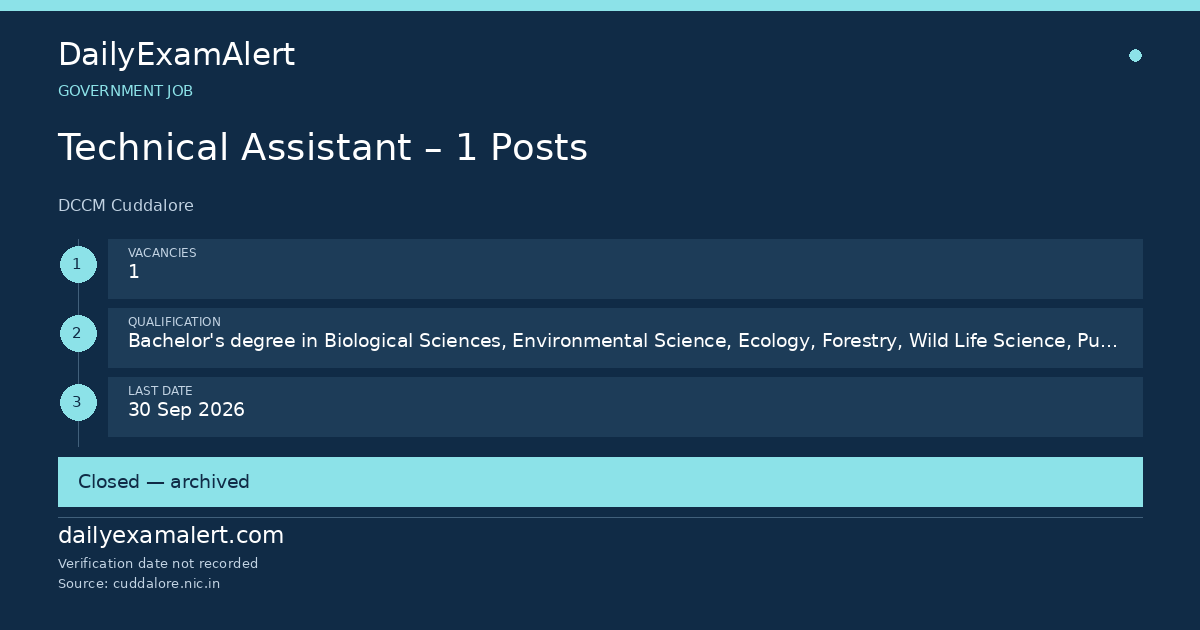The width and height of the screenshot is (1200, 630).
Task: Click the vacancies value 1
Action: 134,272
